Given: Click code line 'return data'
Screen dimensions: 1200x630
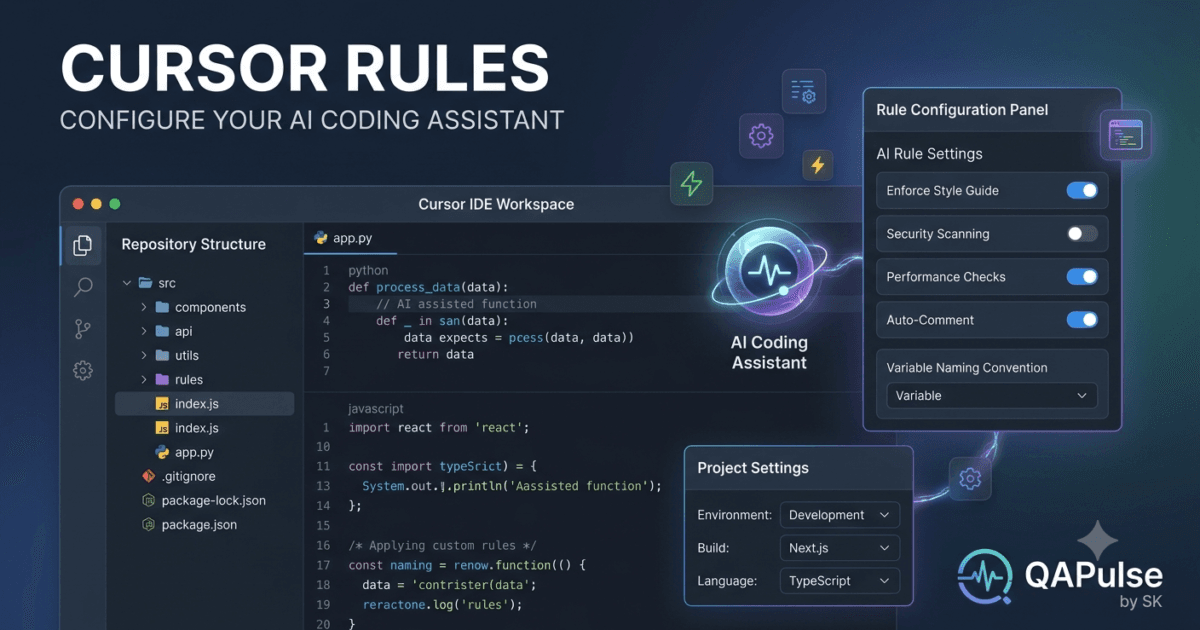Looking at the screenshot, I should 436,354.
